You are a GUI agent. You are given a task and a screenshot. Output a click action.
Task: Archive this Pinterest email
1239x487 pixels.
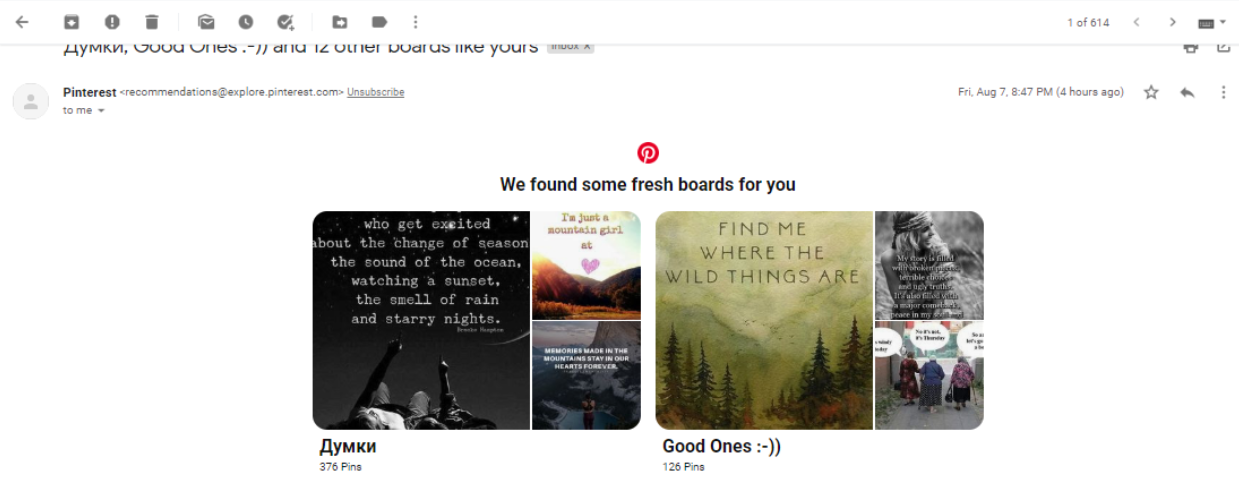click(x=71, y=22)
